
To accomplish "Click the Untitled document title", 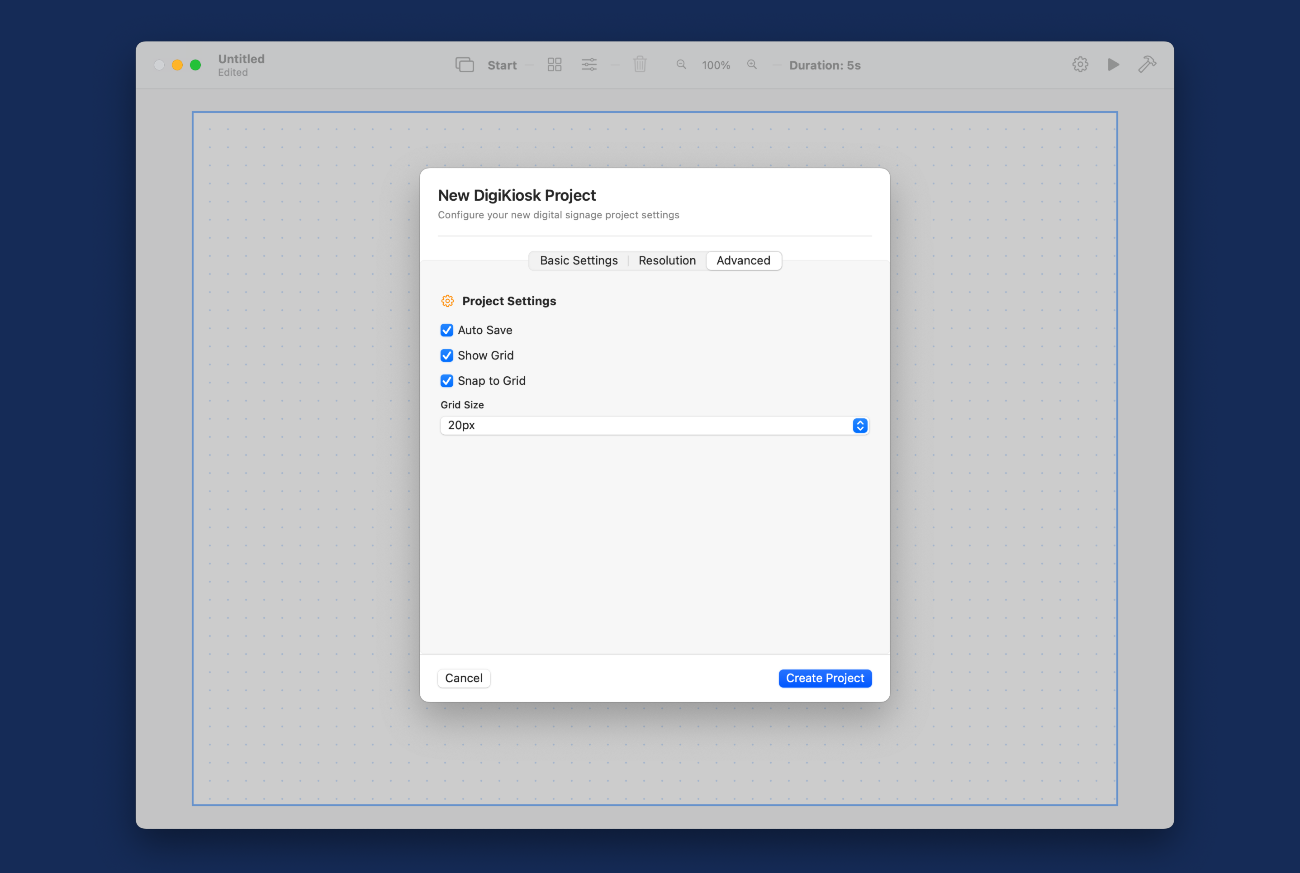I will click(x=241, y=59).
